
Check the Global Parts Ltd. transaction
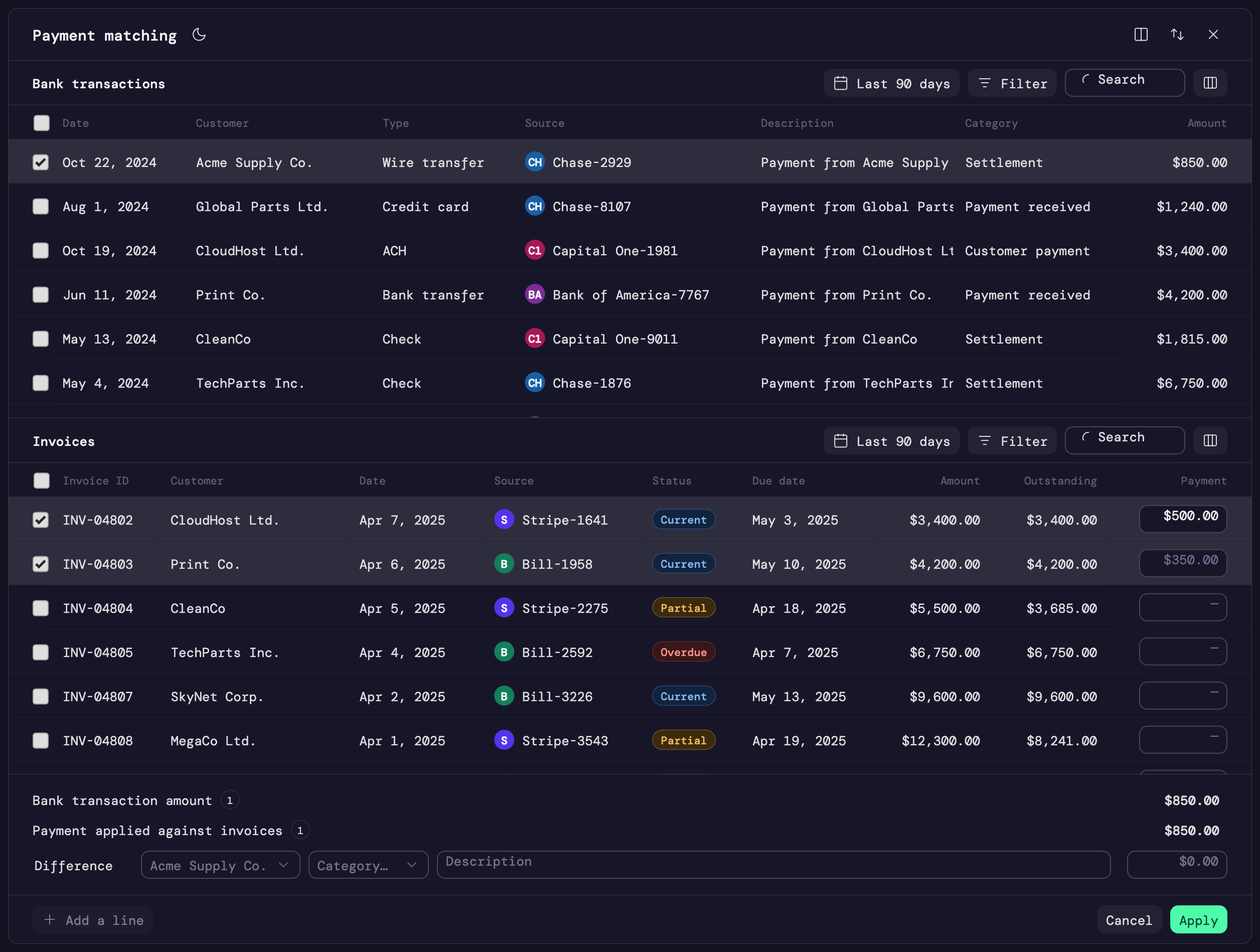tap(41, 206)
